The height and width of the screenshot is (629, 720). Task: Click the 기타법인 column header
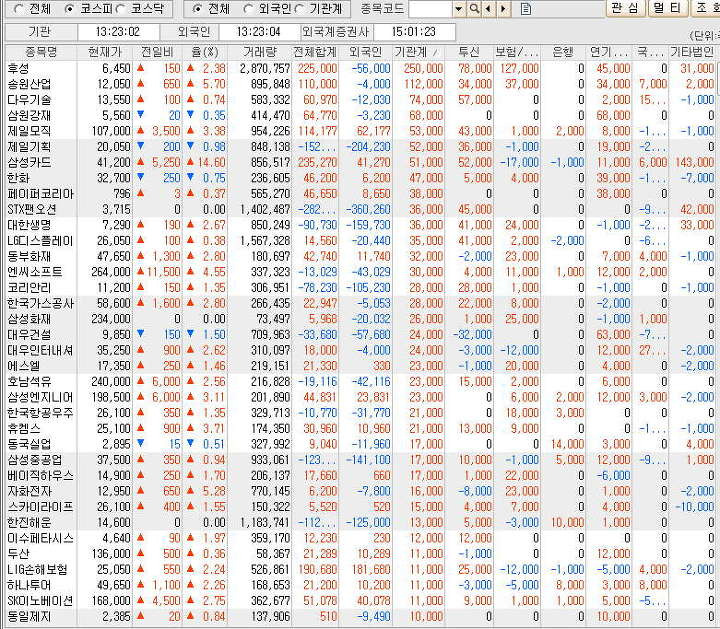[x=692, y=52]
